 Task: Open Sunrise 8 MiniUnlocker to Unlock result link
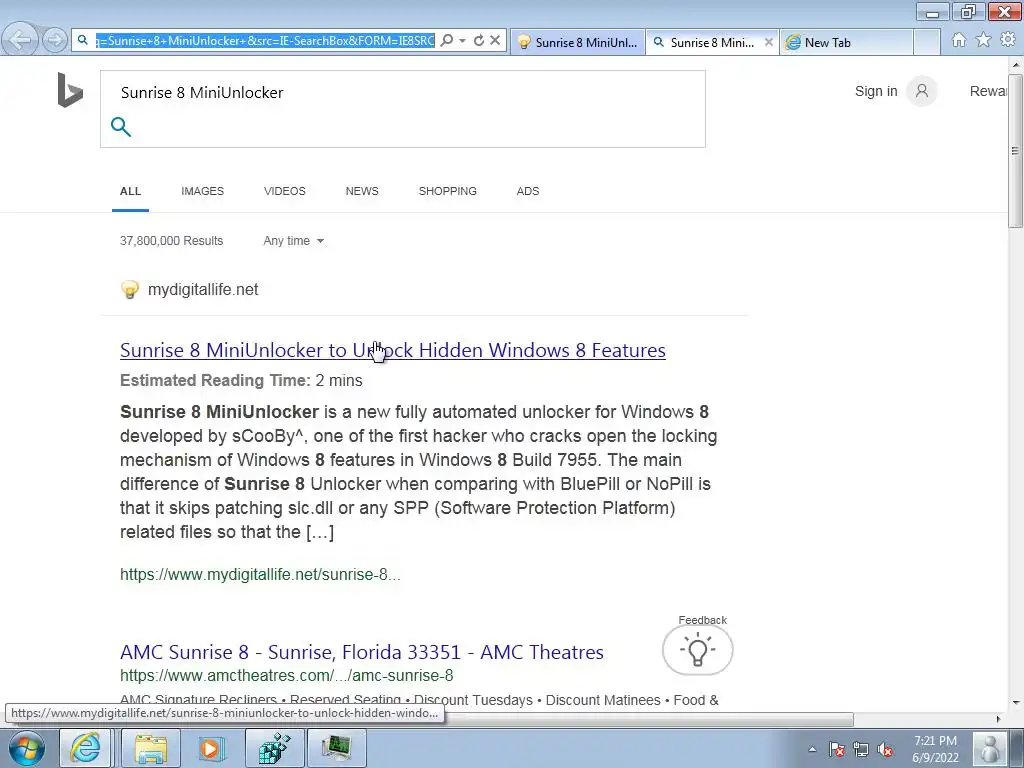point(392,350)
